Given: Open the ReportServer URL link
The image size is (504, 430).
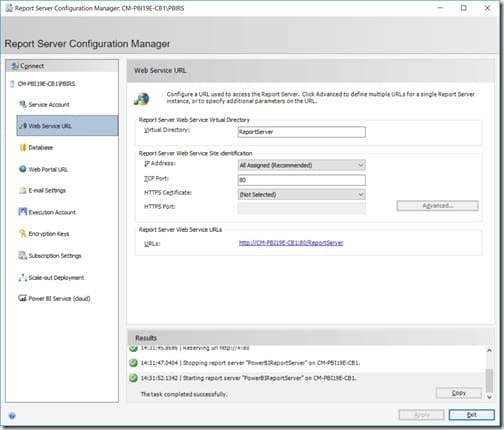Looking at the screenshot, I should 291,243.
